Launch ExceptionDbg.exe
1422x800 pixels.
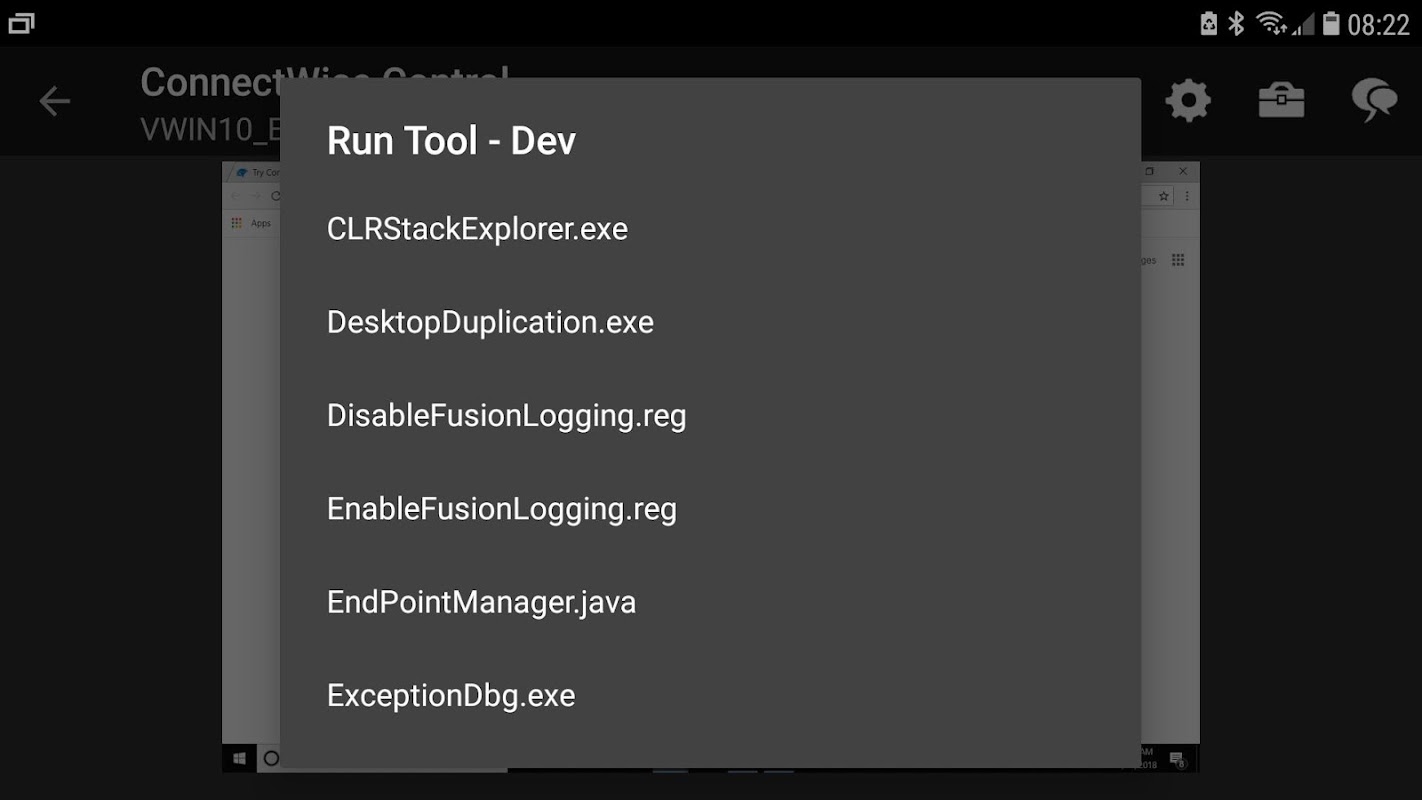click(x=451, y=695)
